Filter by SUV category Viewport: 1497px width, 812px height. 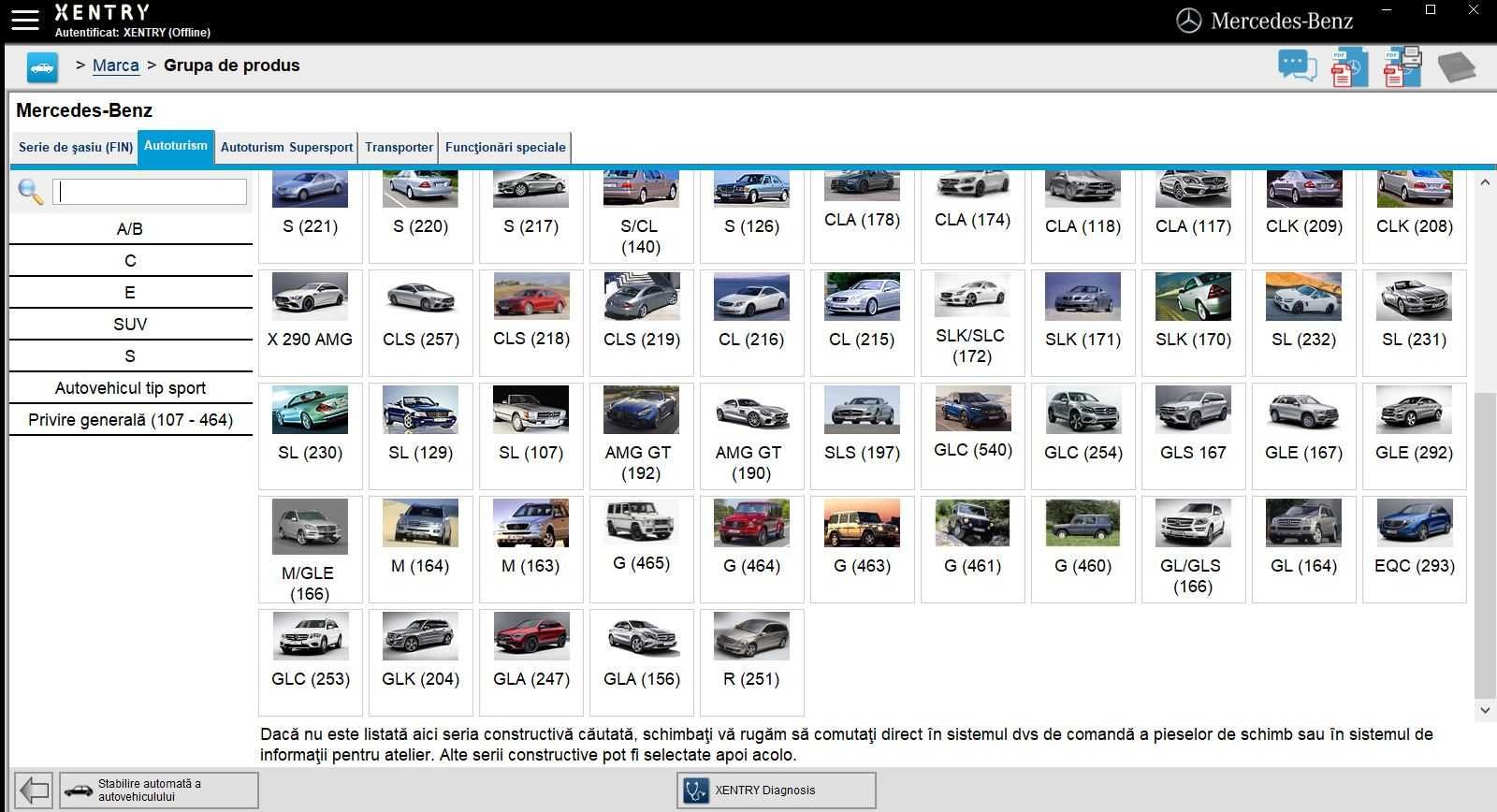130,325
